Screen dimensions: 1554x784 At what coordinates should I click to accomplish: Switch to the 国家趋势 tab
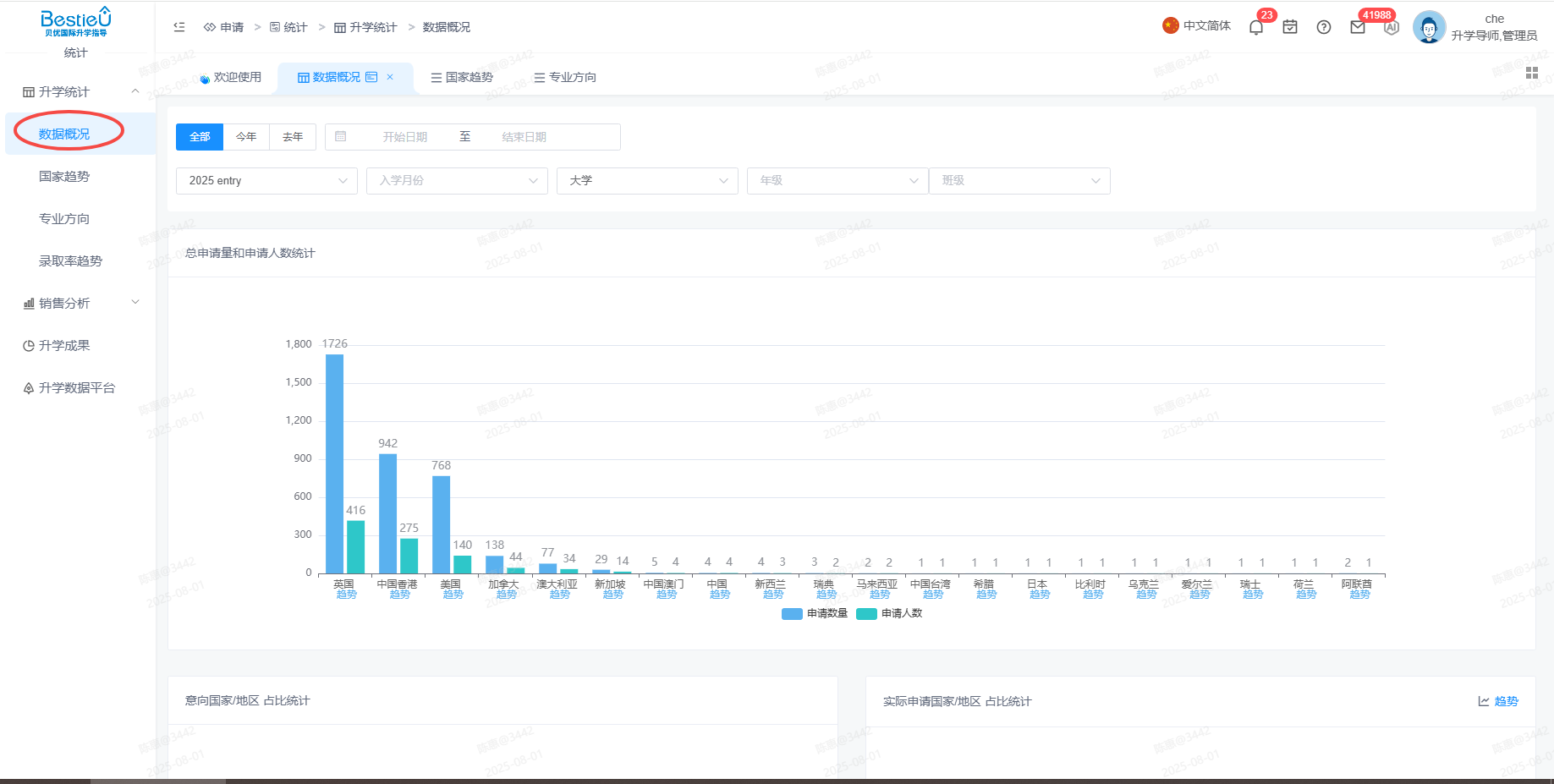(x=462, y=77)
